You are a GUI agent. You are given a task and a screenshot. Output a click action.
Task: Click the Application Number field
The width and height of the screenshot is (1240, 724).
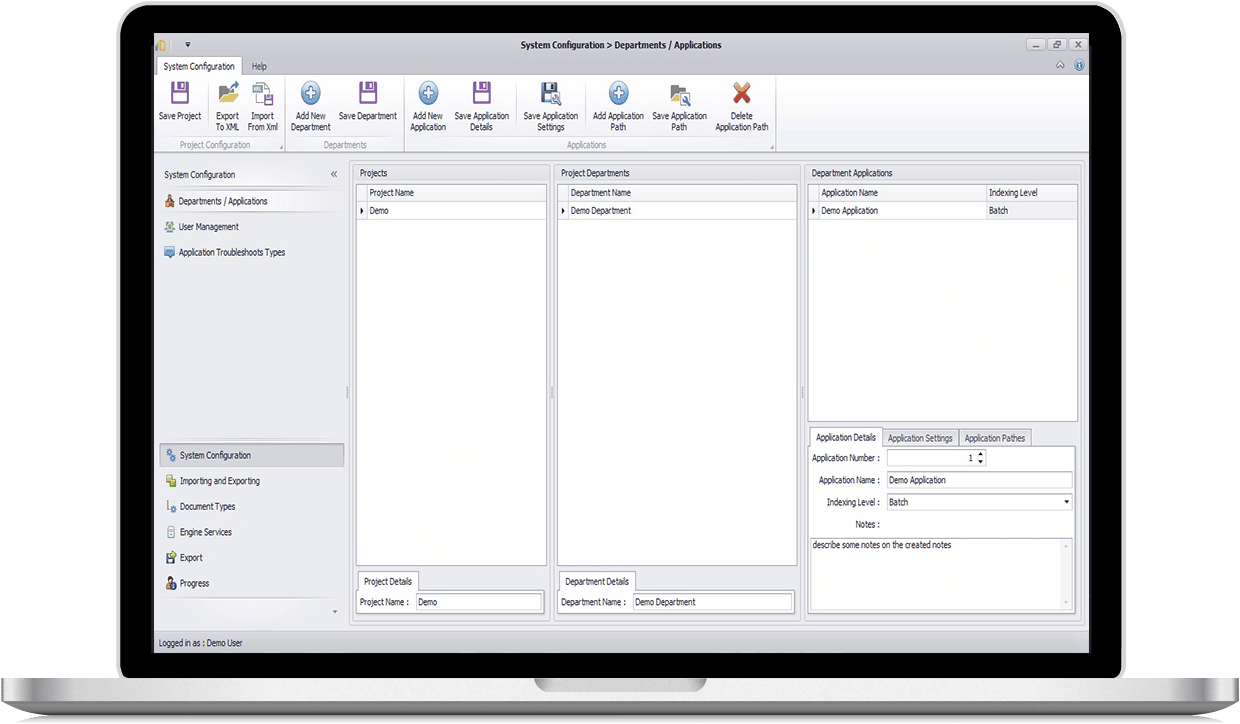931,458
